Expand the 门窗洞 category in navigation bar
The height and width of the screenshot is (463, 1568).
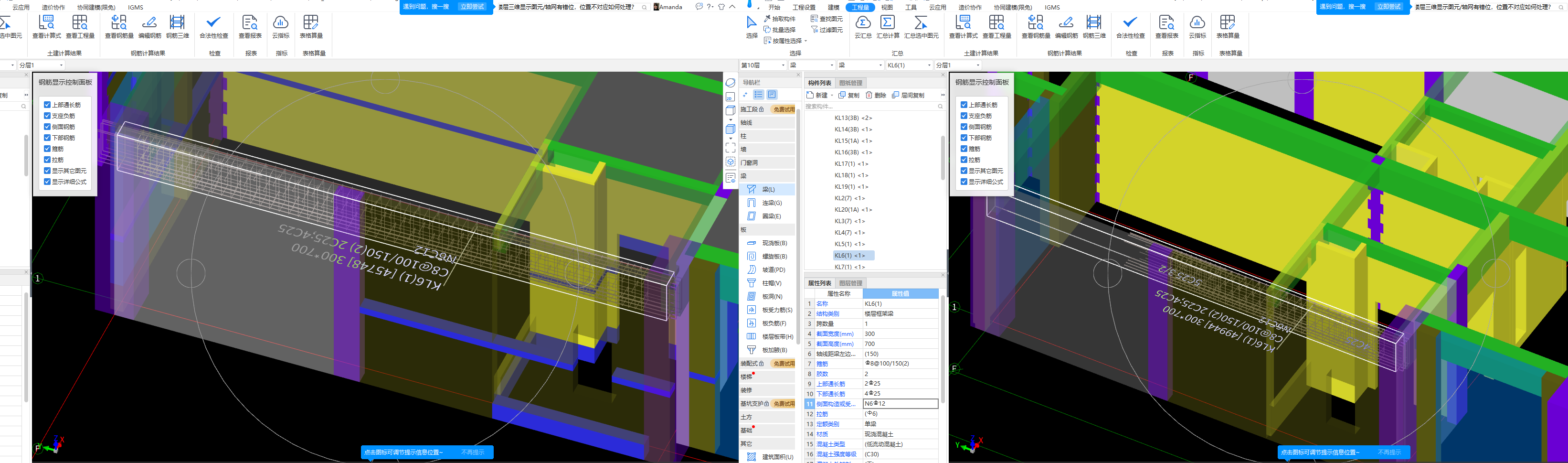767,162
